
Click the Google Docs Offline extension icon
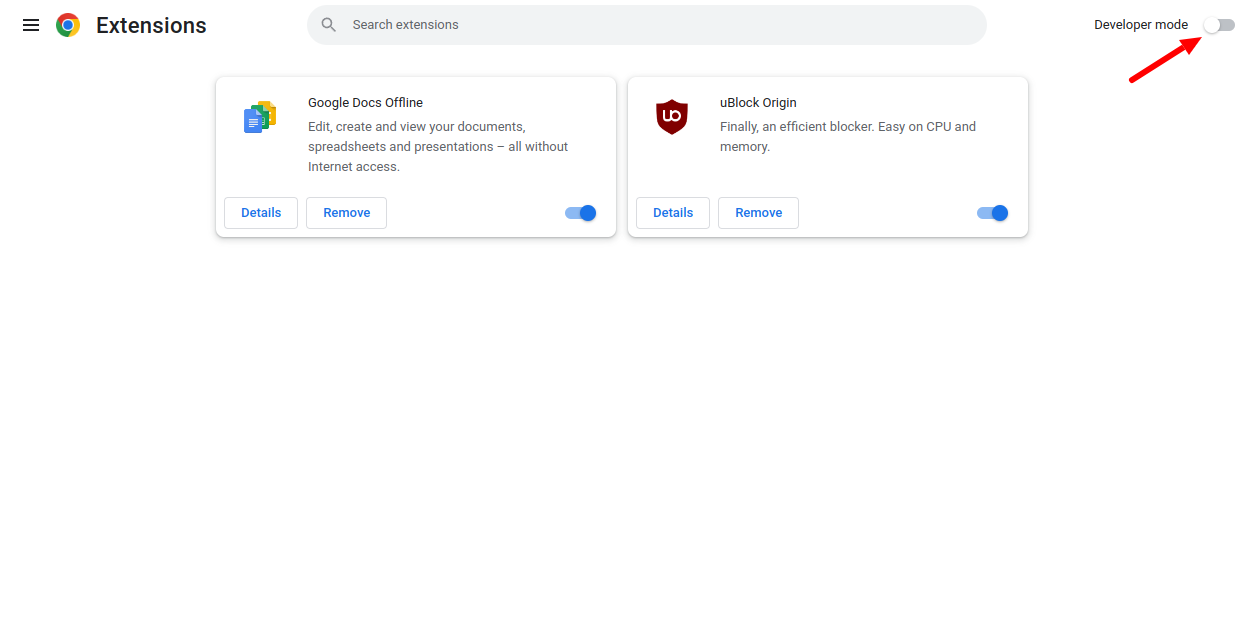coord(260,117)
